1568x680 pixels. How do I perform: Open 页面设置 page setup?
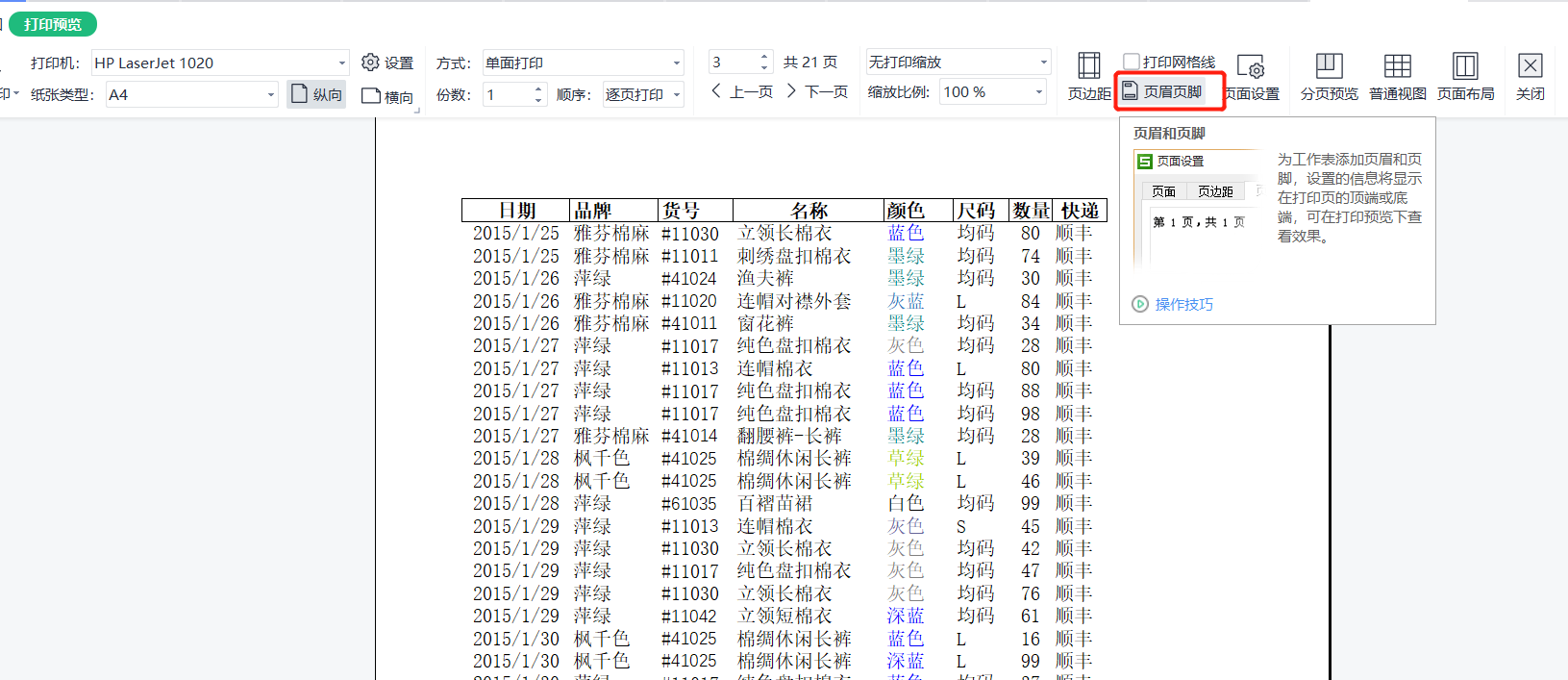[x=1252, y=77]
